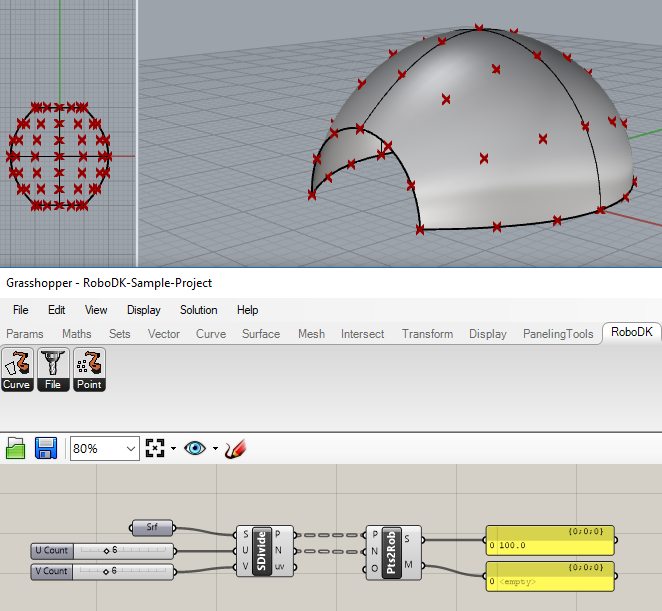Expand the Zoom Extents dropdown arrow
Viewport: 662px width, 611px height.
(172, 449)
